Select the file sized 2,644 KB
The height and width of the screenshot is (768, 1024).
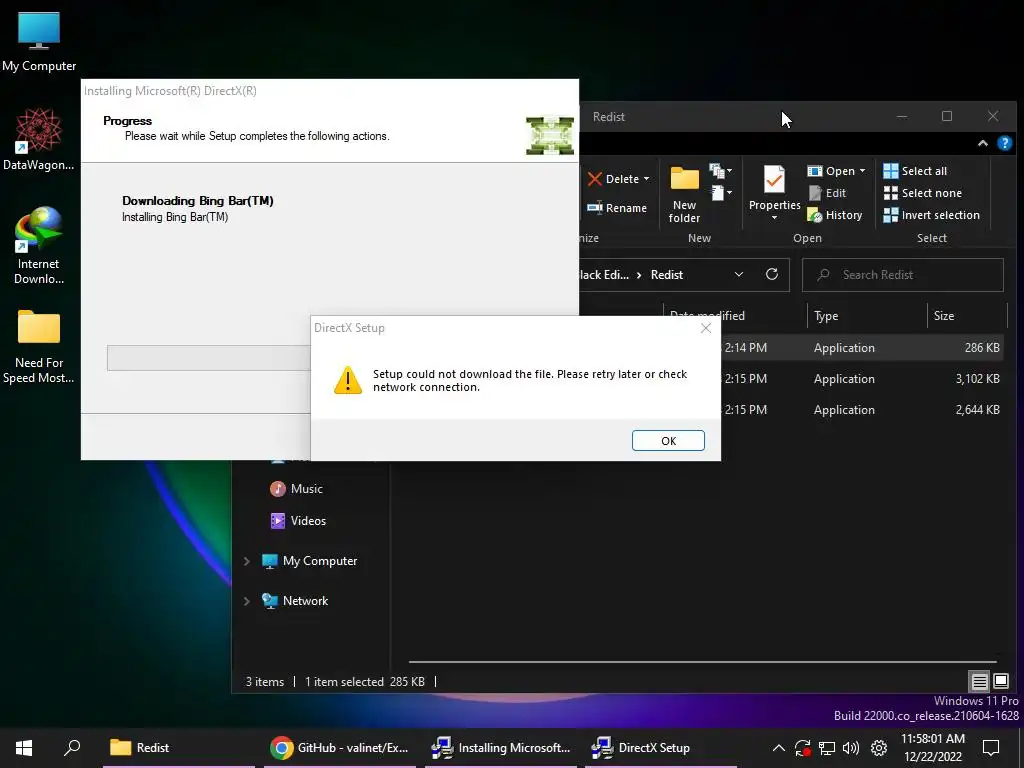point(861,410)
